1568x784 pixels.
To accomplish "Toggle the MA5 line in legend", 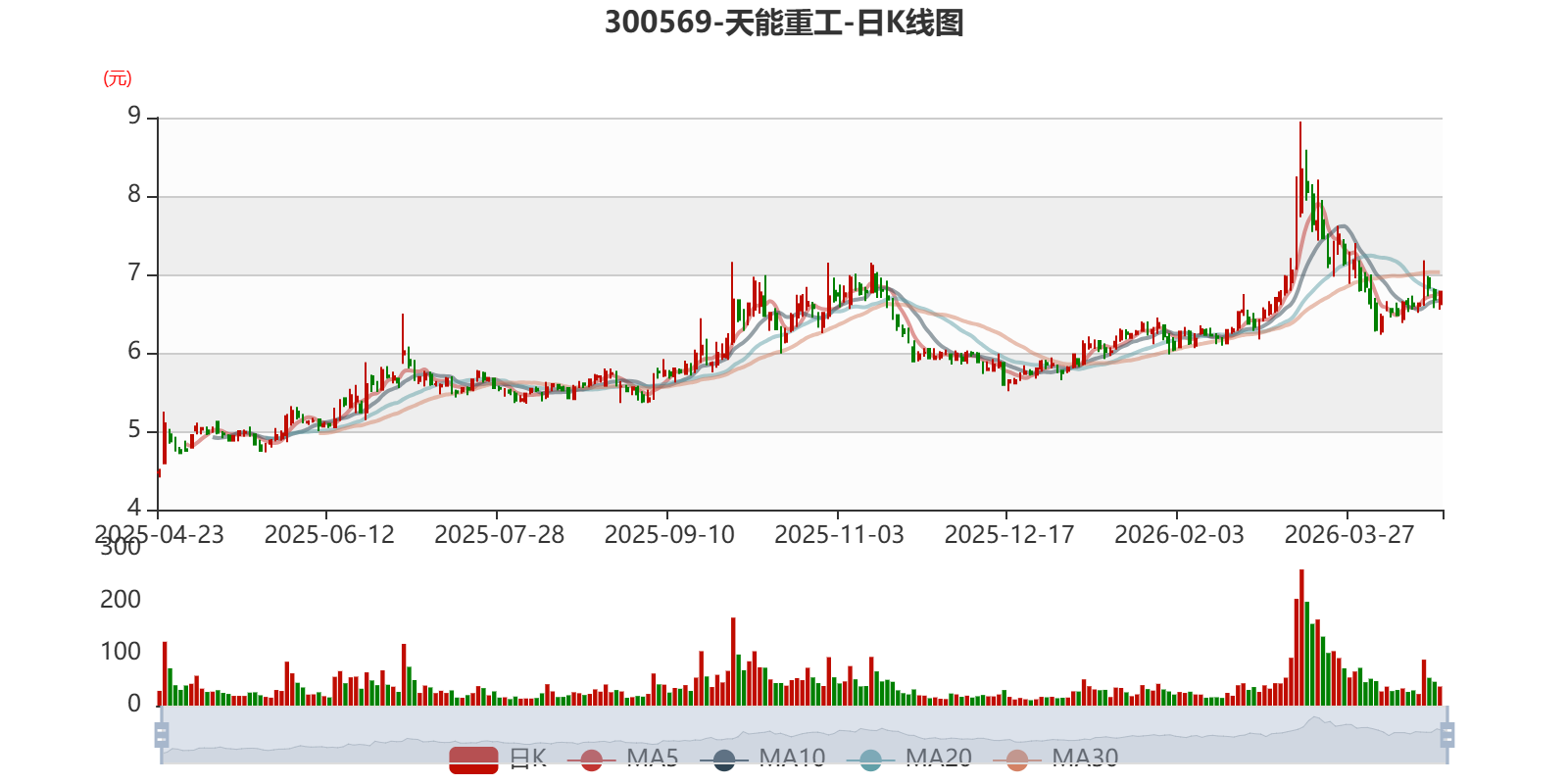I will point(622,759).
